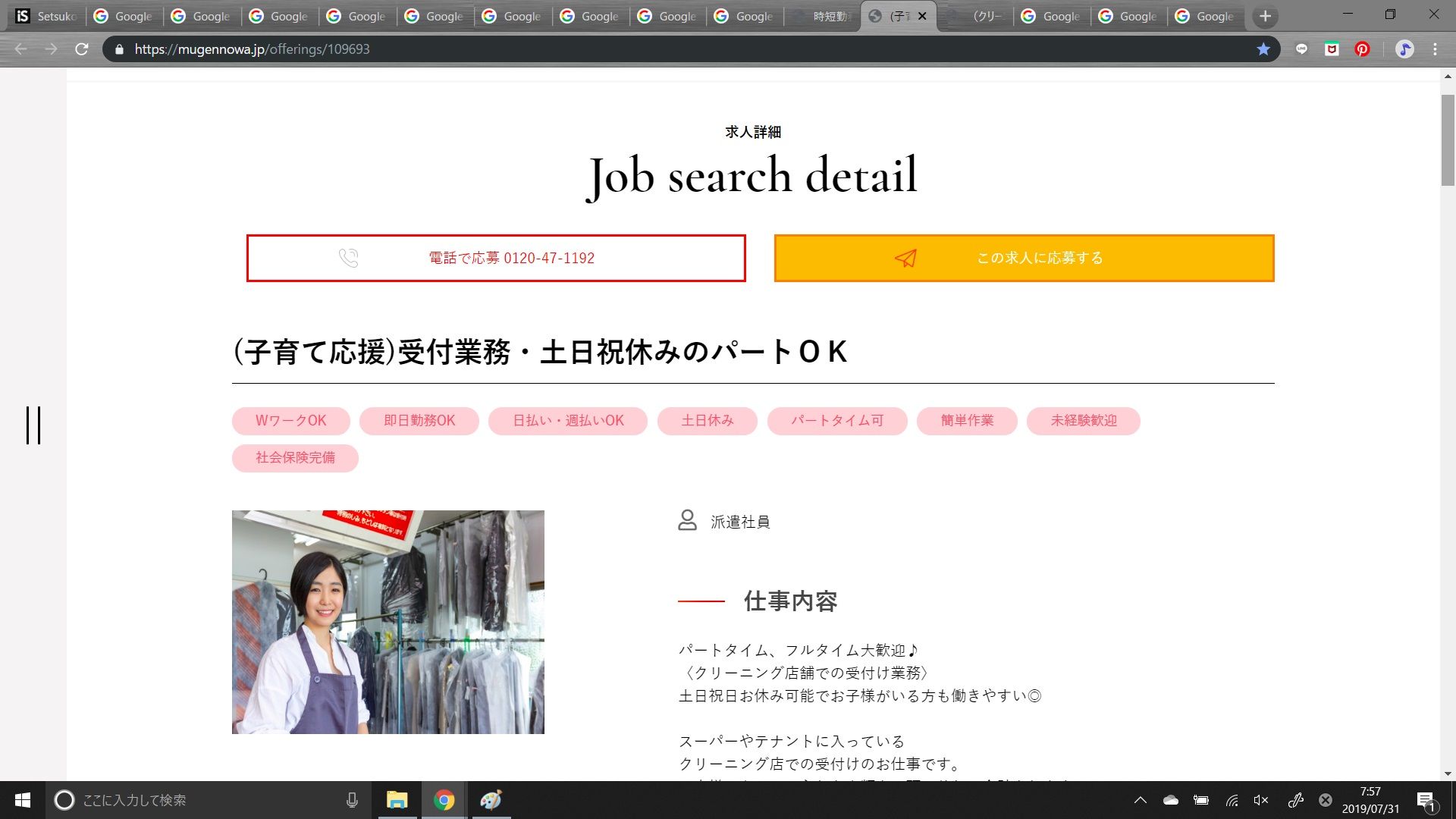The height and width of the screenshot is (819, 1456).
Task: Click the この求人に応募する apply button
Action: [x=1024, y=258]
